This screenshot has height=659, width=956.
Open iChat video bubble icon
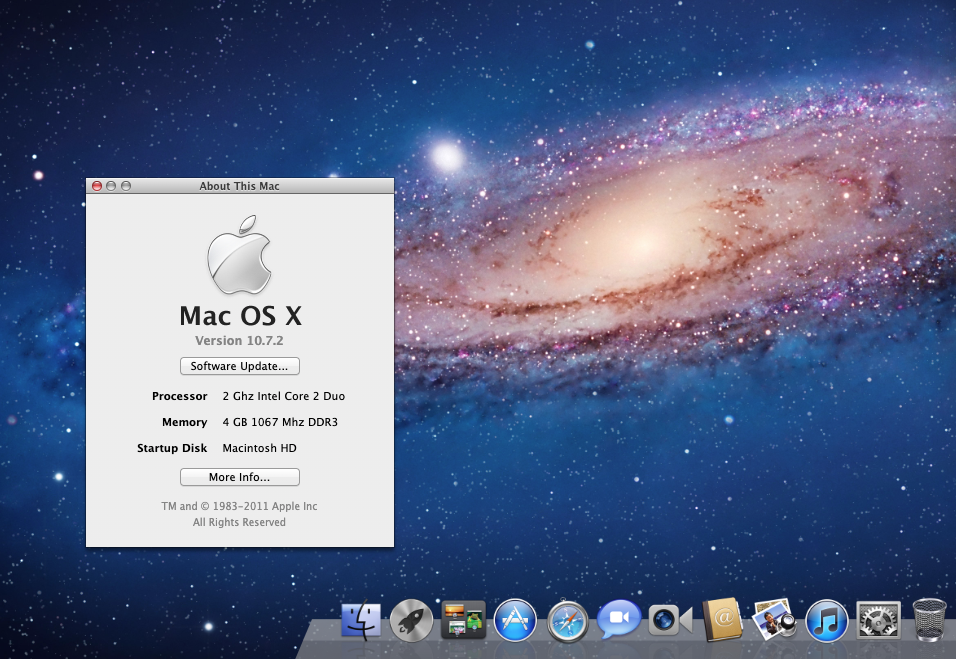[x=619, y=619]
